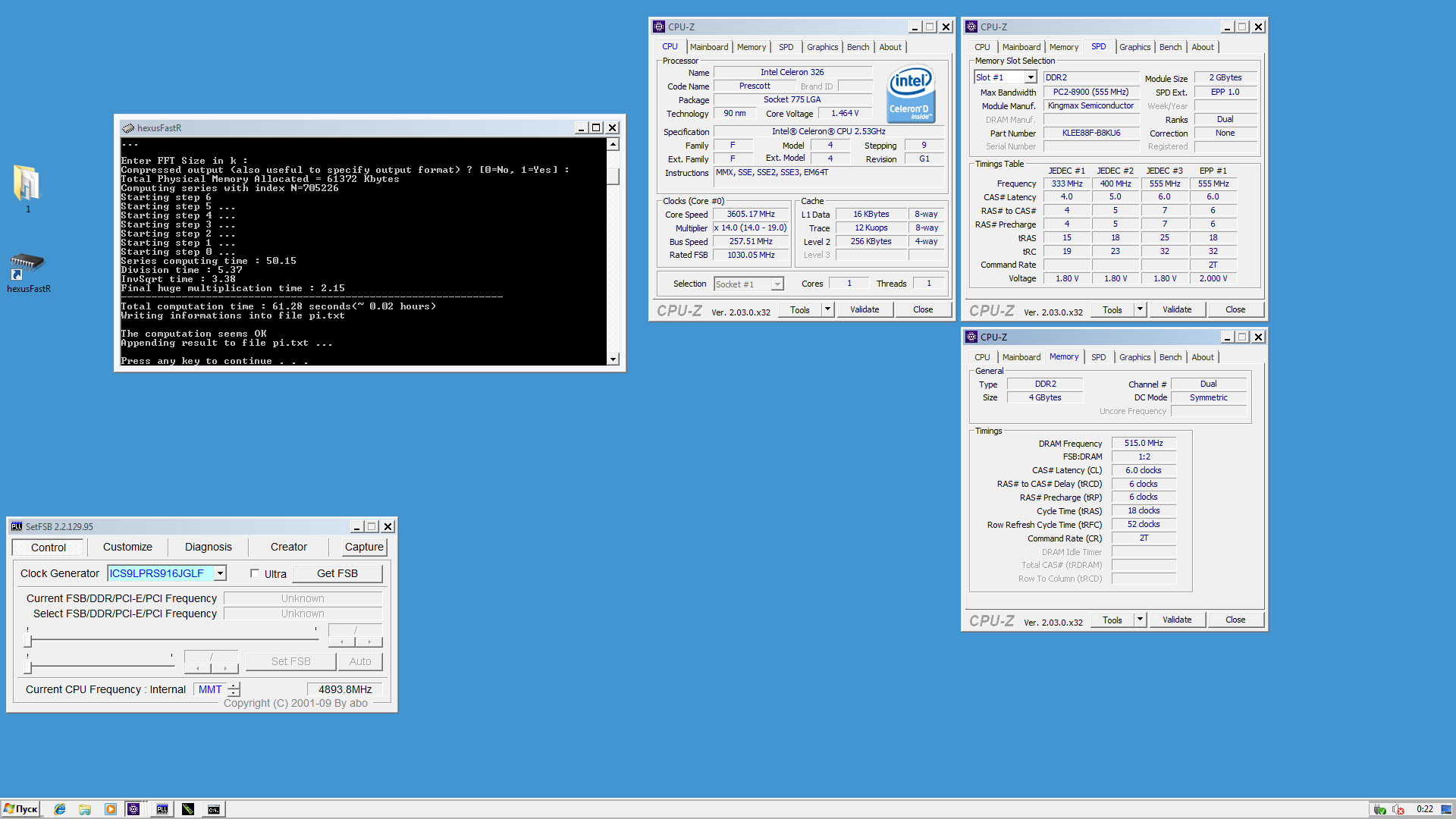Screen dimensions: 1456x819
Task: Expand the Clock Generator dropdown
Action: click(220, 573)
